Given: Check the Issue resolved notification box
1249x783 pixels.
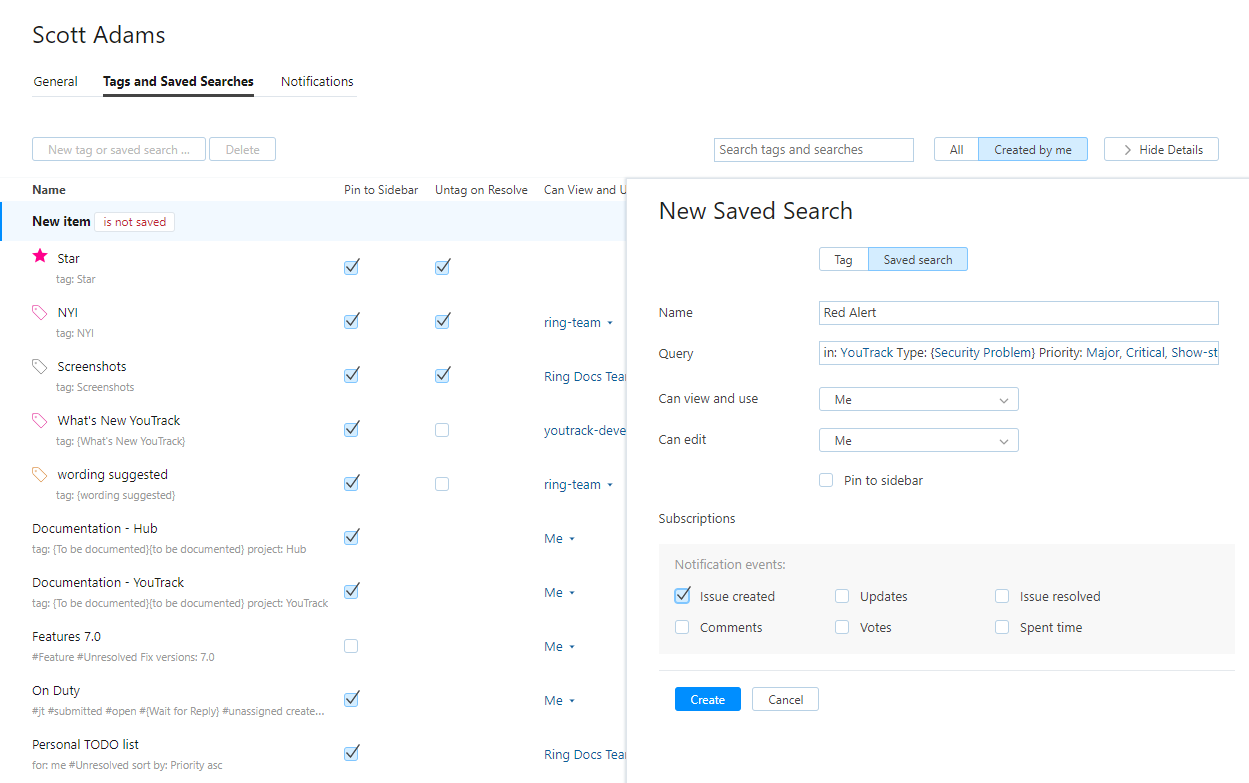Looking at the screenshot, I should [1002, 596].
